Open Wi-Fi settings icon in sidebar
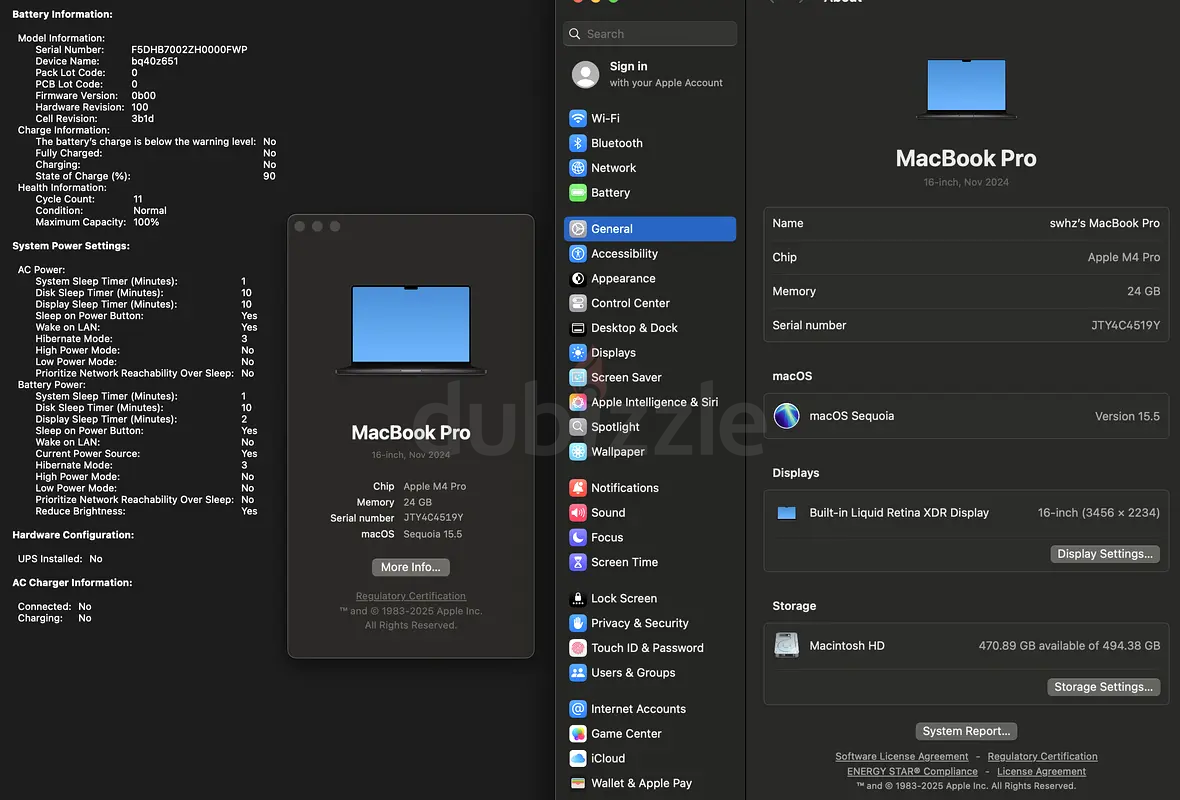Viewport: 1180px width, 800px height. tap(577, 118)
